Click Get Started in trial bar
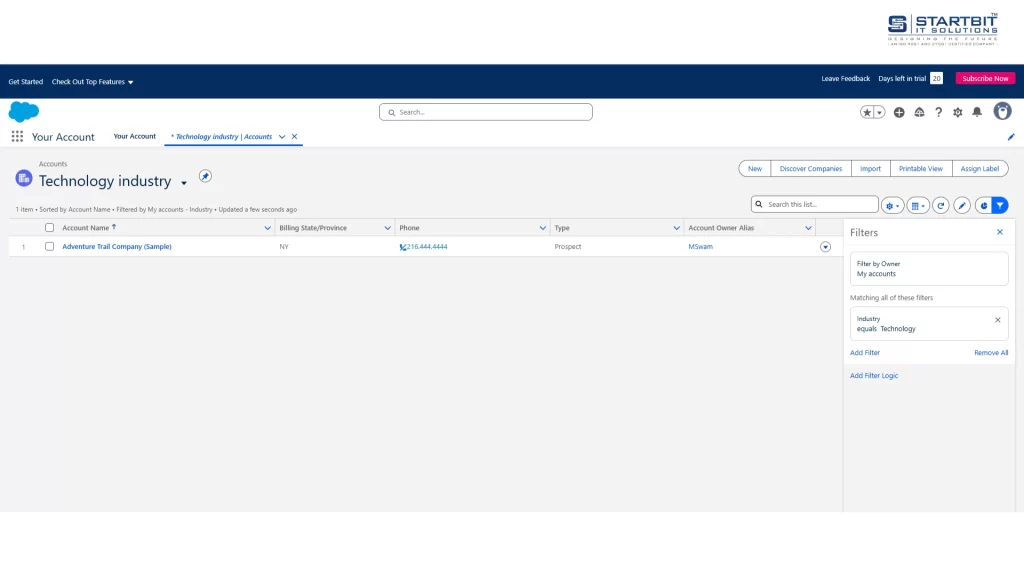The width and height of the screenshot is (1024, 576). click(25, 82)
